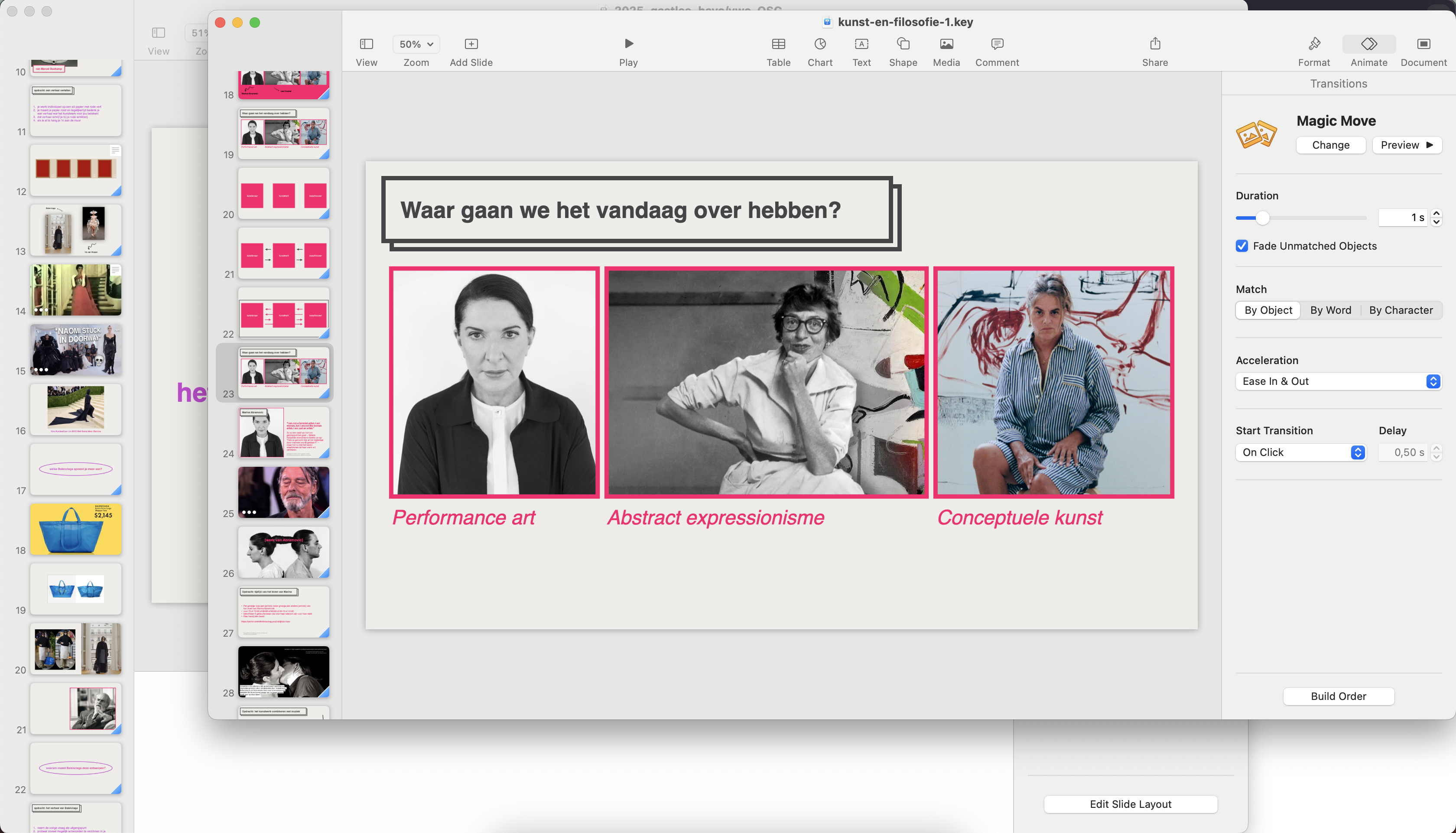Insert a table with the Table icon
Image resolution: width=1456 pixels, height=833 pixels.
point(778,44)
